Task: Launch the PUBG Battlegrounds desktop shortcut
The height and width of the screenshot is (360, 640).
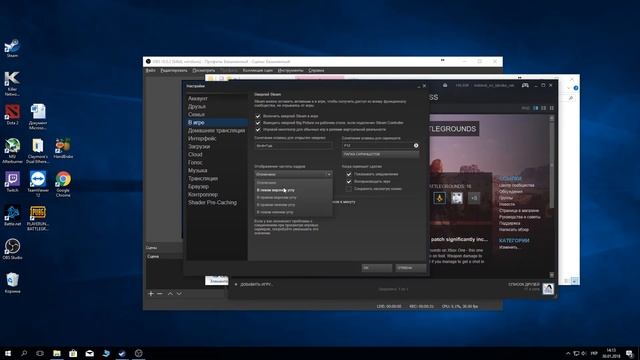Action: pyautogui.click(x=38, y=218)
